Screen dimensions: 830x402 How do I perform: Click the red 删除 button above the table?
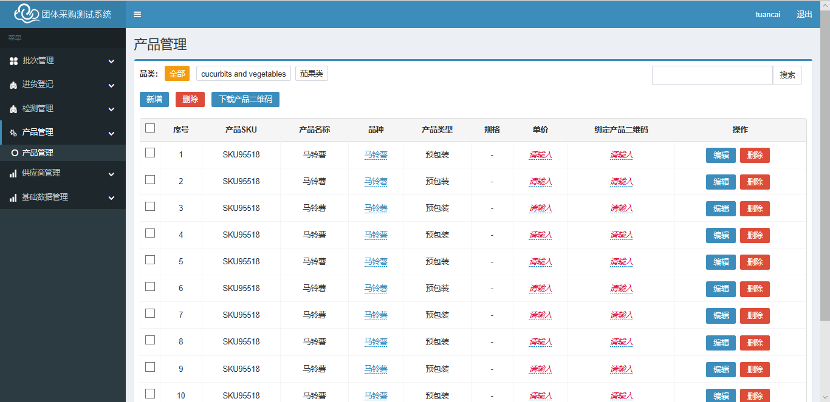(190, 100)
